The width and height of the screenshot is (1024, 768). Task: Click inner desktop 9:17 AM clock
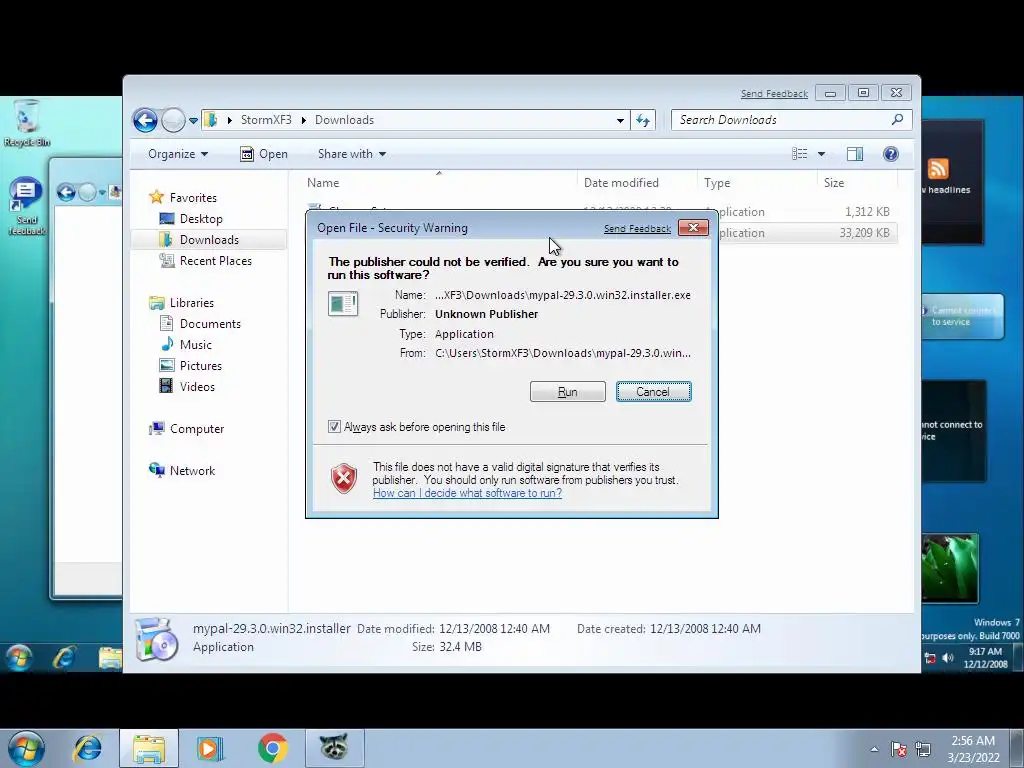985,658
